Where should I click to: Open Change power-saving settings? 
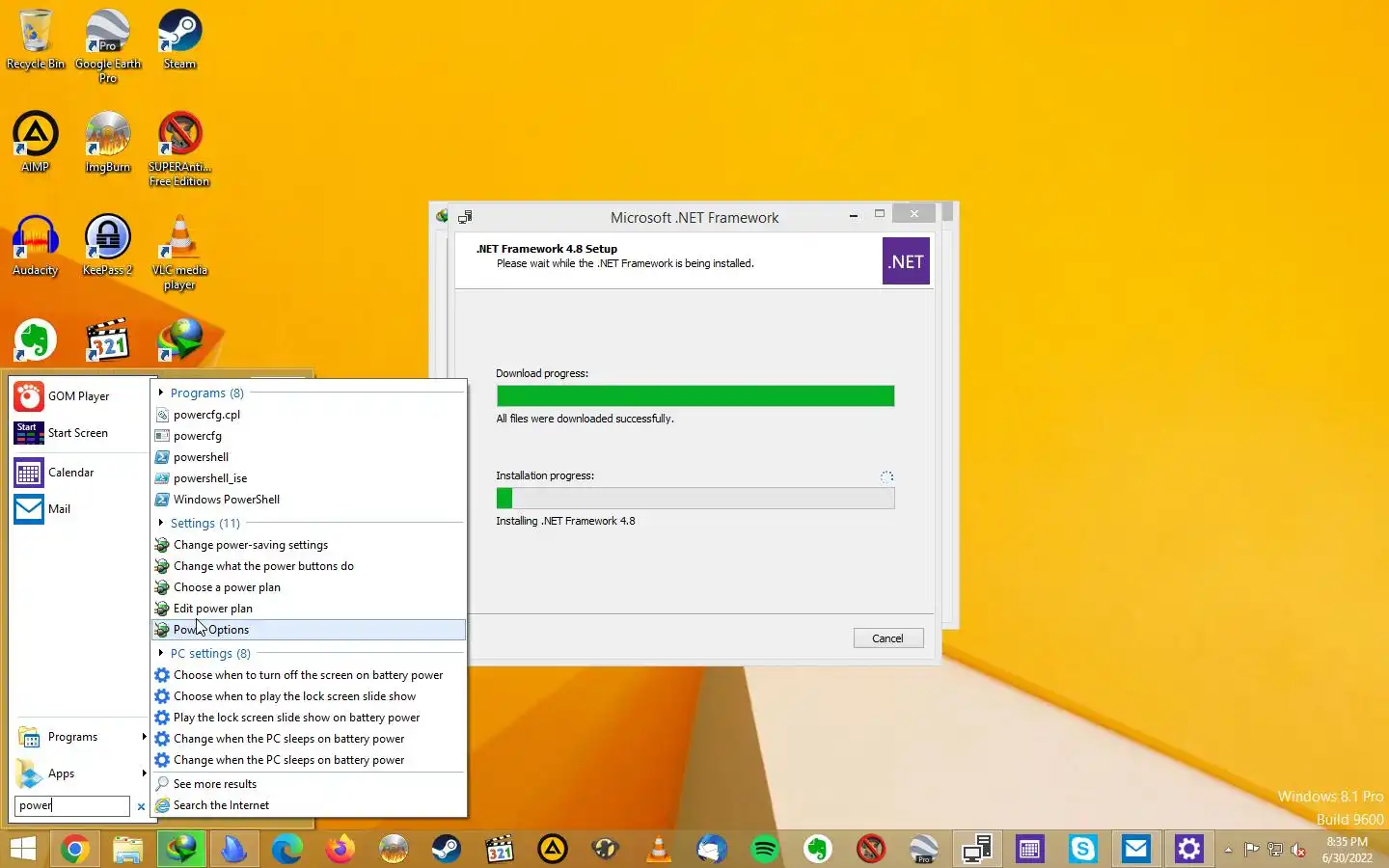pos(309,545)
